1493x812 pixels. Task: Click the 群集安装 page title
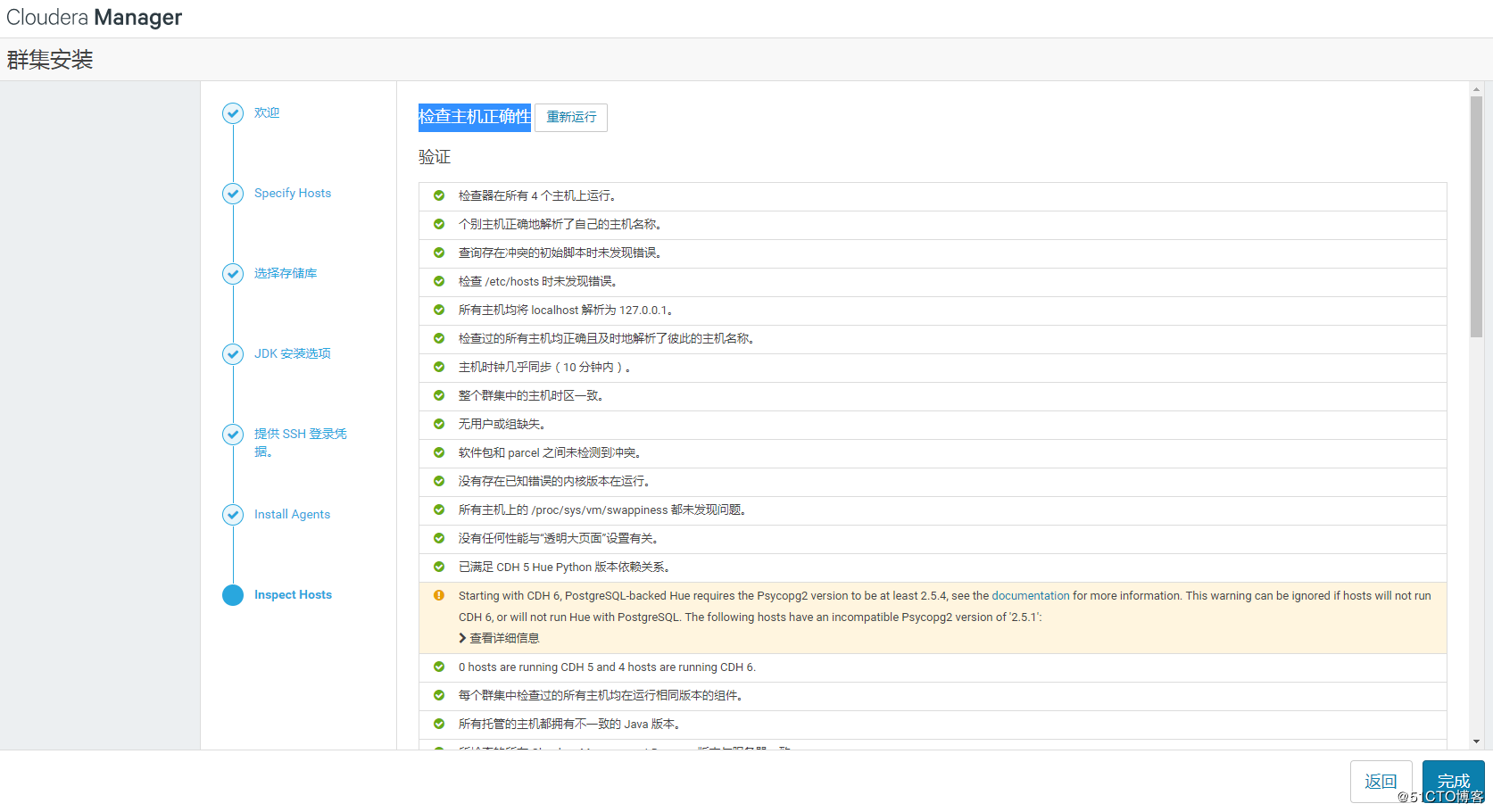tap(50, 60)
